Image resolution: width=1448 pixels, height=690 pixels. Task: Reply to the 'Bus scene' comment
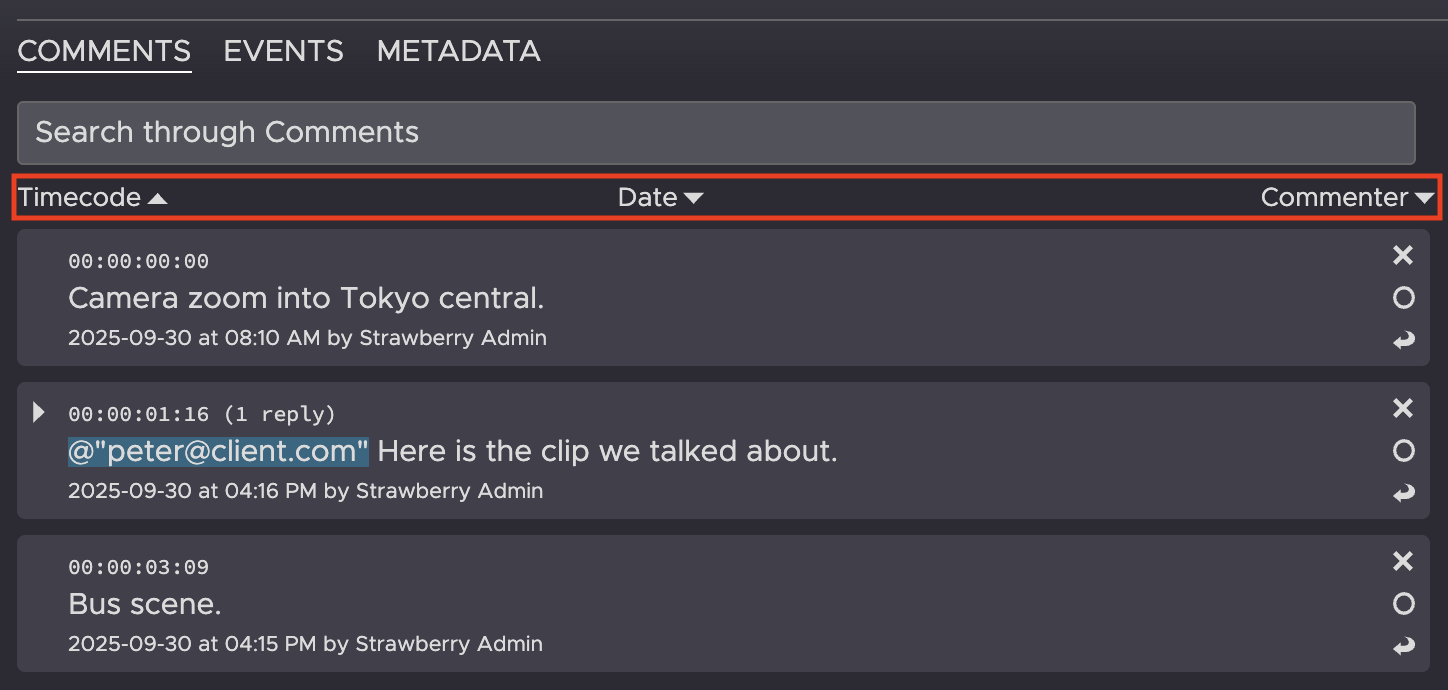(1404, 646)
